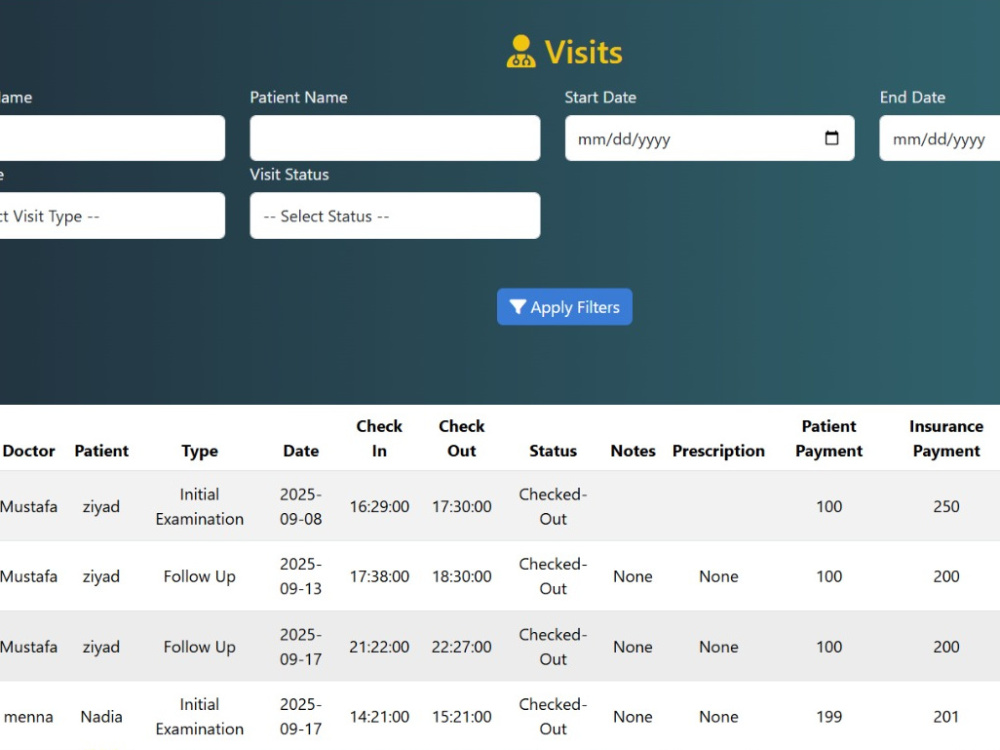Click the Doctor column header
The width and height of the screenshot is (1000, 750).
29,451
